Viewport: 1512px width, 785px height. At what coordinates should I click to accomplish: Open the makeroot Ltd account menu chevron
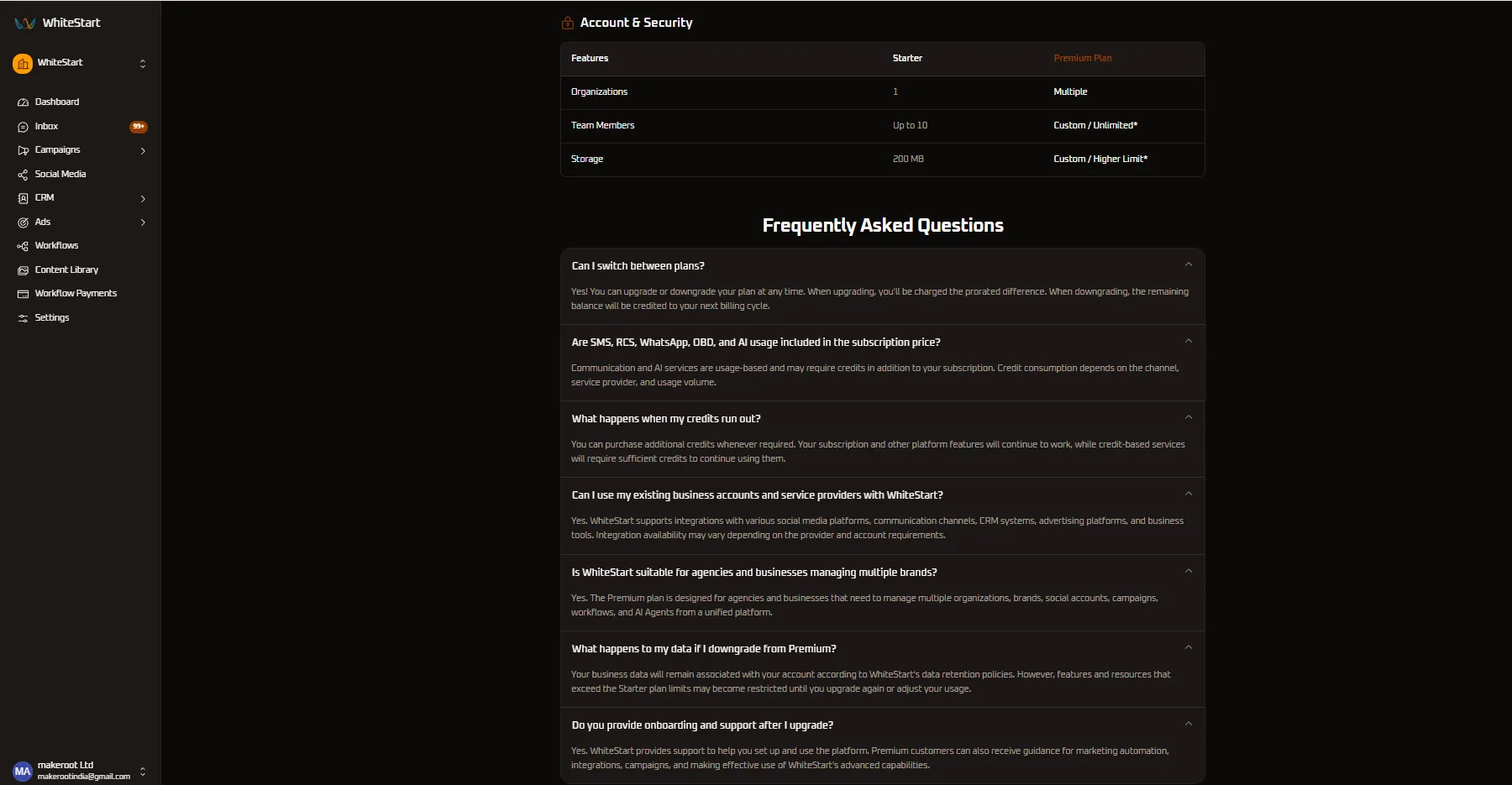click(x=143, y=771)
